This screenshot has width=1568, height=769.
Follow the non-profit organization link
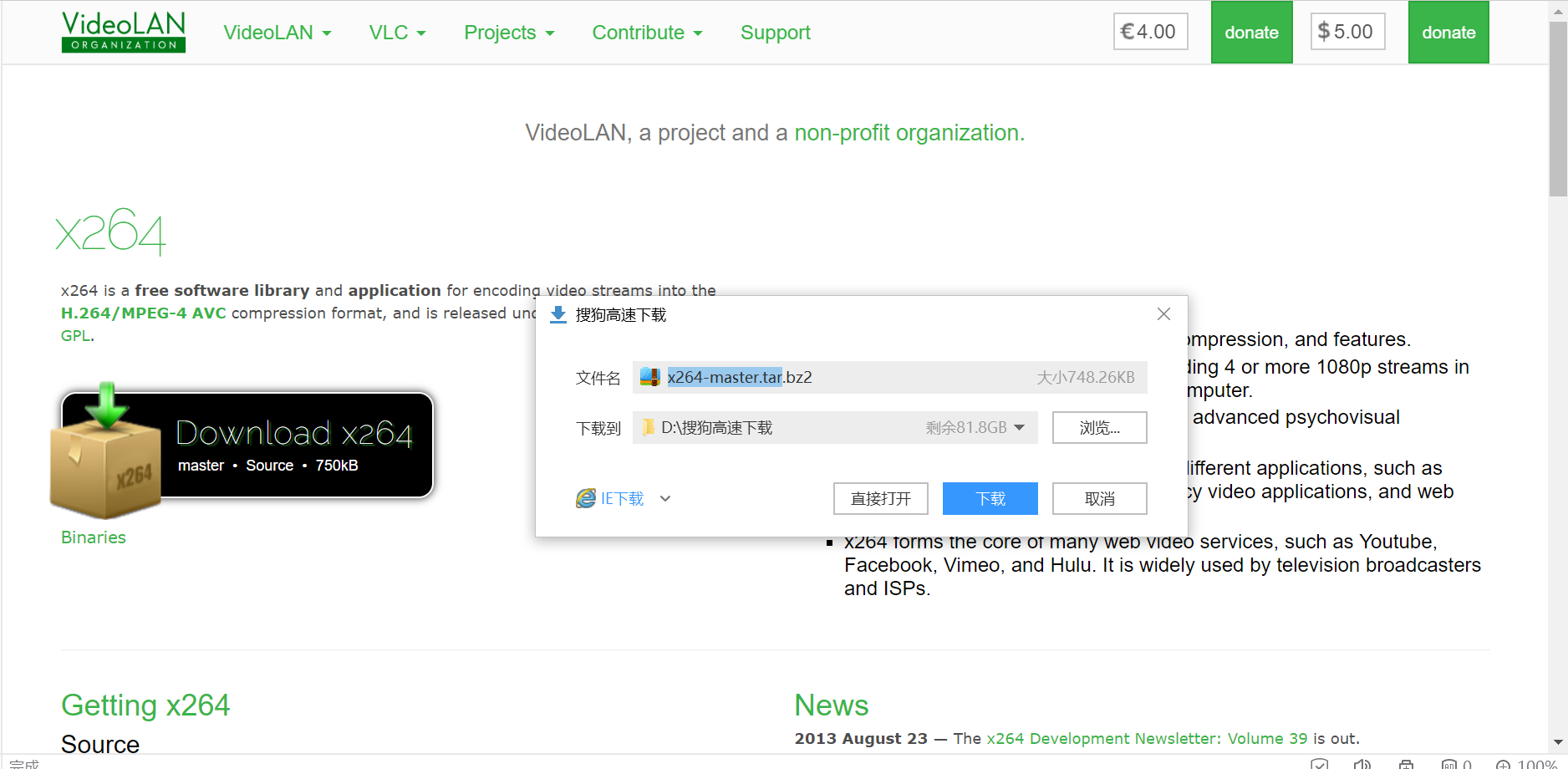[909, 133]
